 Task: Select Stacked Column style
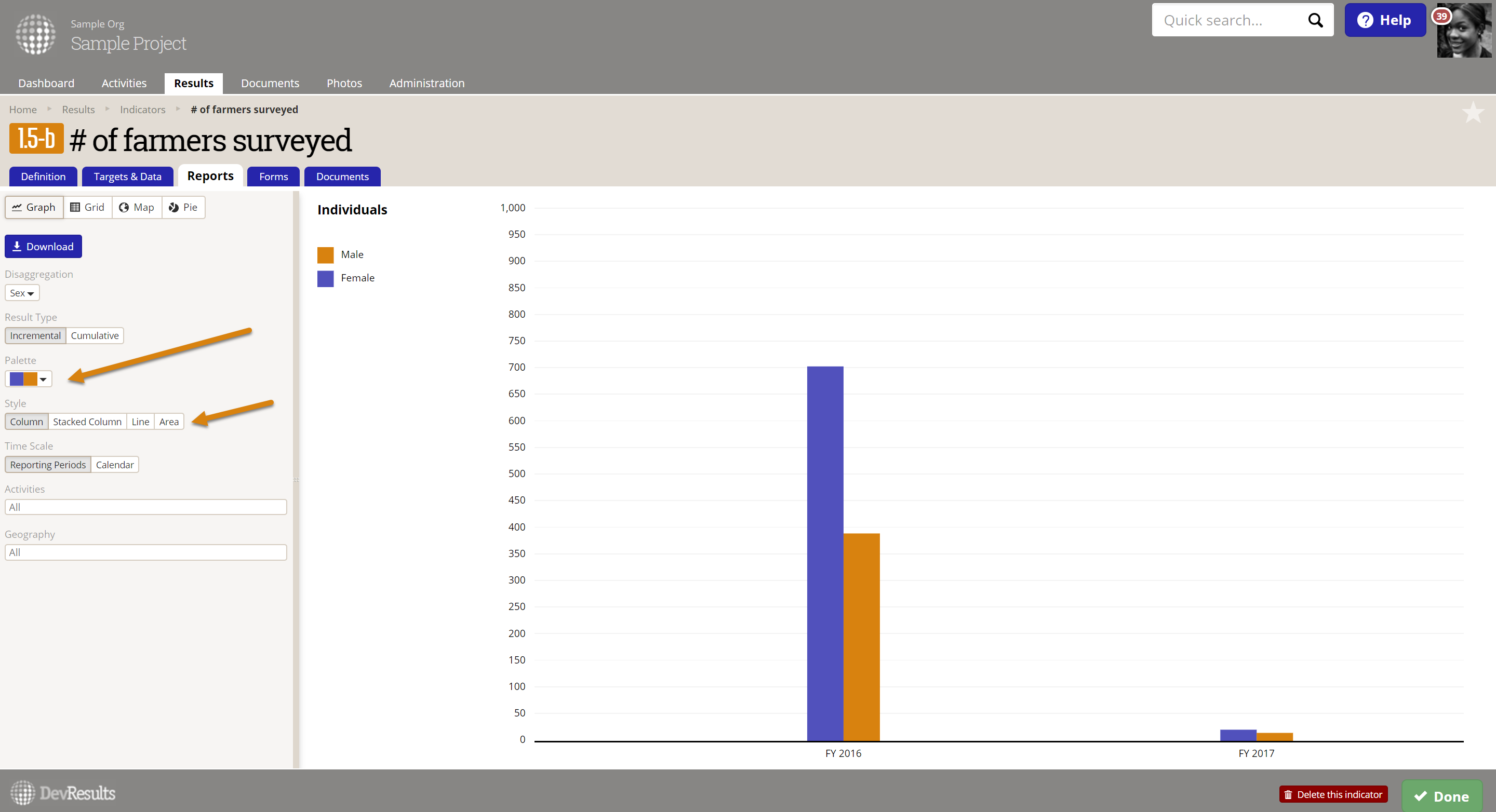point(87,422)
